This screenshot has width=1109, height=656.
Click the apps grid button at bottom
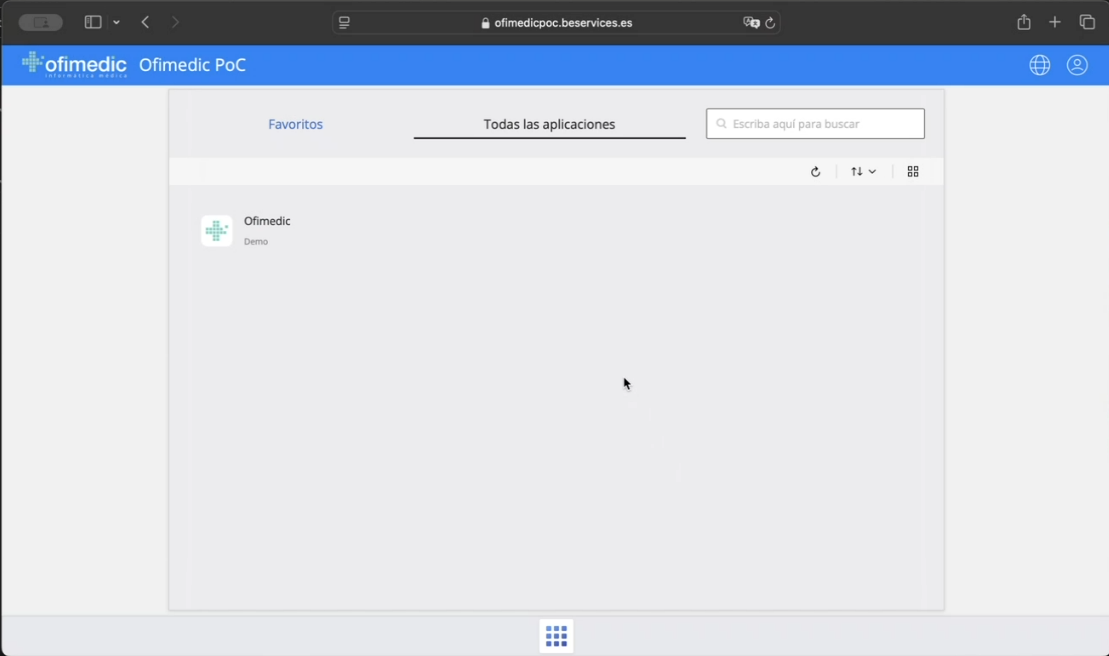coord(556,636)
